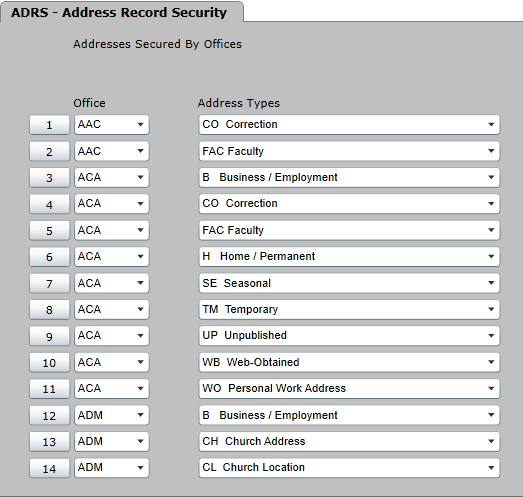
Task: Expand the CH Church Address dropdown
Action: pyautogui.click(x=349, y=442)
